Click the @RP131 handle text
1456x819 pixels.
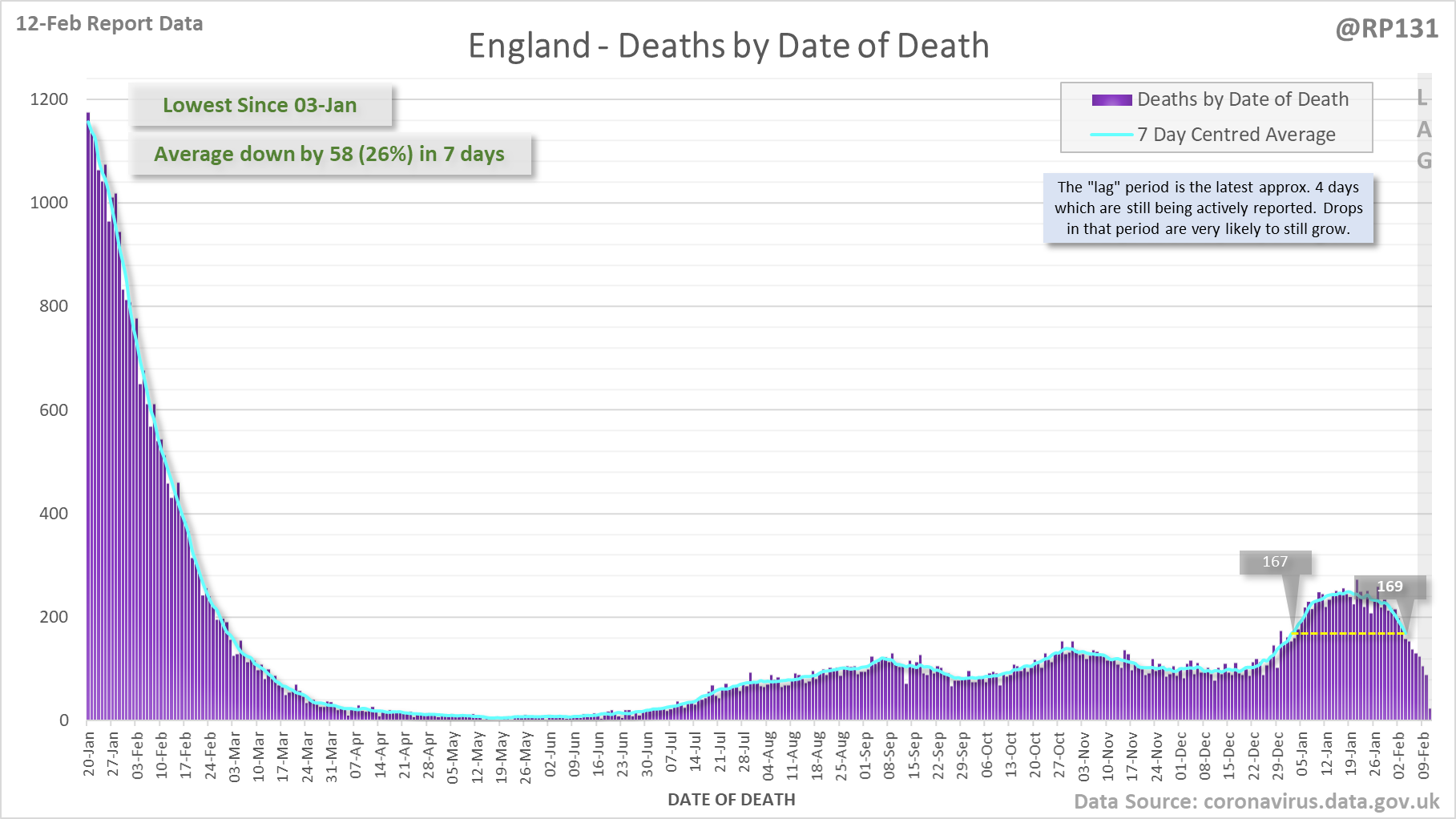pyautogui.click(x=1386, y=29)
